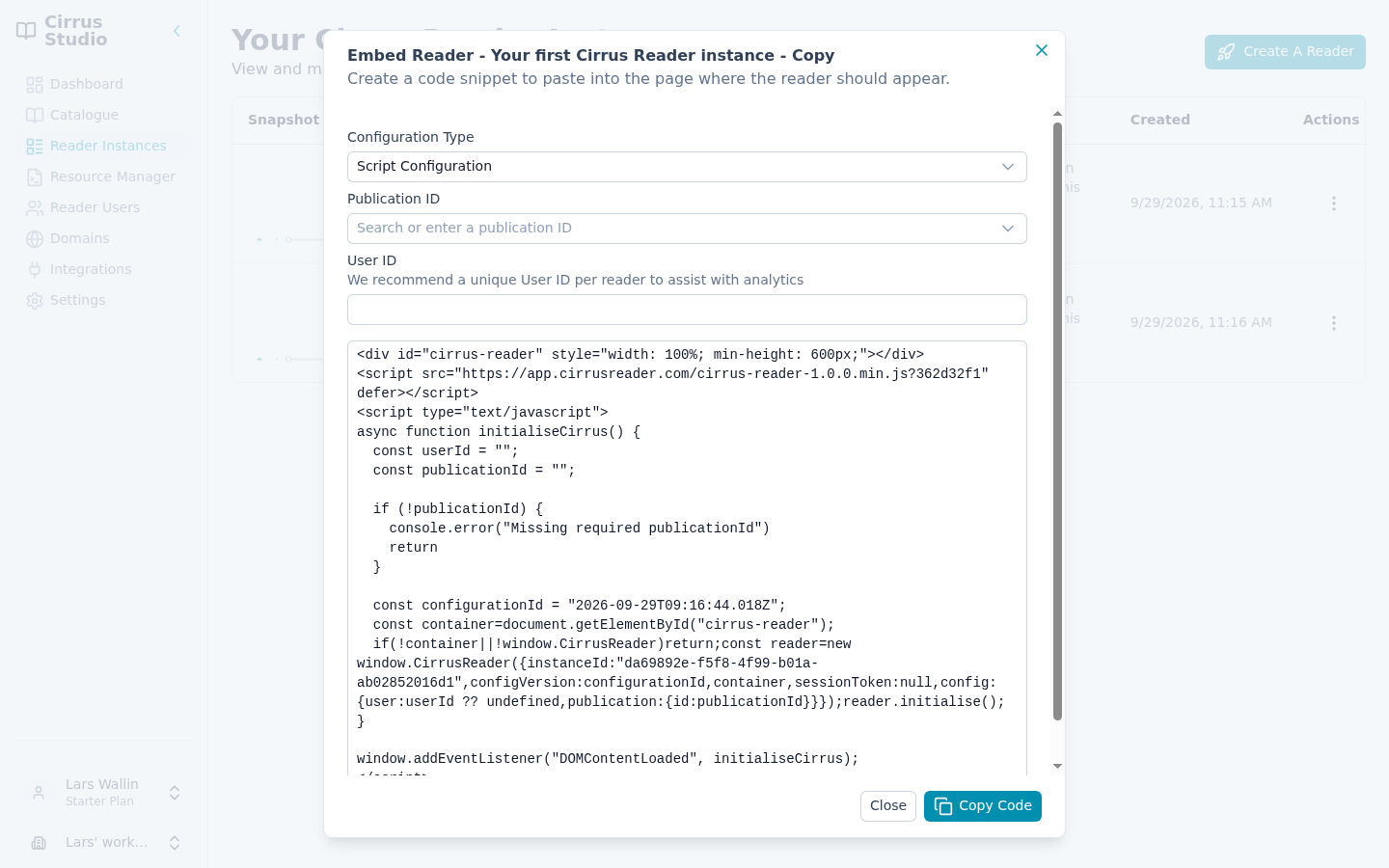Click into the User ID input field
The height and width of the screenshot is (868, 1389).
687,310
